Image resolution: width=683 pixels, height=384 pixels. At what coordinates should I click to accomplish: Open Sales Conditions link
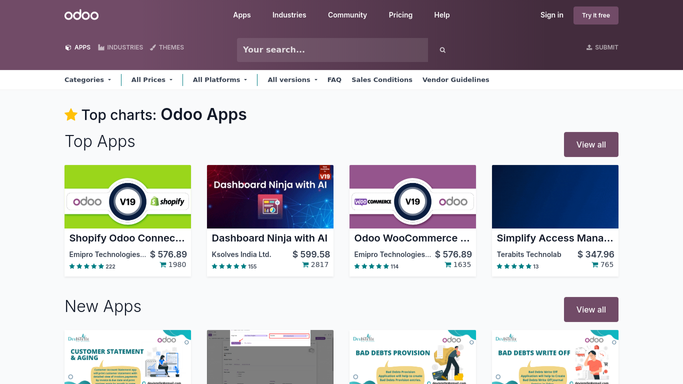(382, 80)
